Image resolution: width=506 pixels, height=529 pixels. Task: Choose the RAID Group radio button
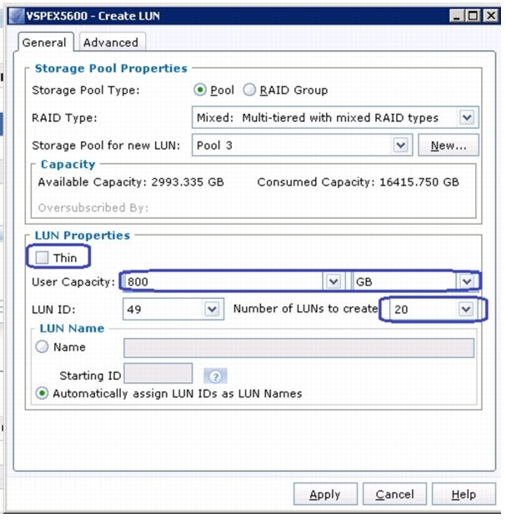click(x=250, y=90)
